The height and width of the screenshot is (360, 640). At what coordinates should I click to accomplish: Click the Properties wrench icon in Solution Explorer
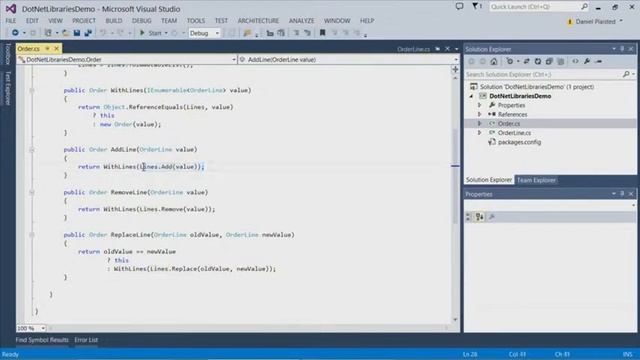[x=587, y=61]
